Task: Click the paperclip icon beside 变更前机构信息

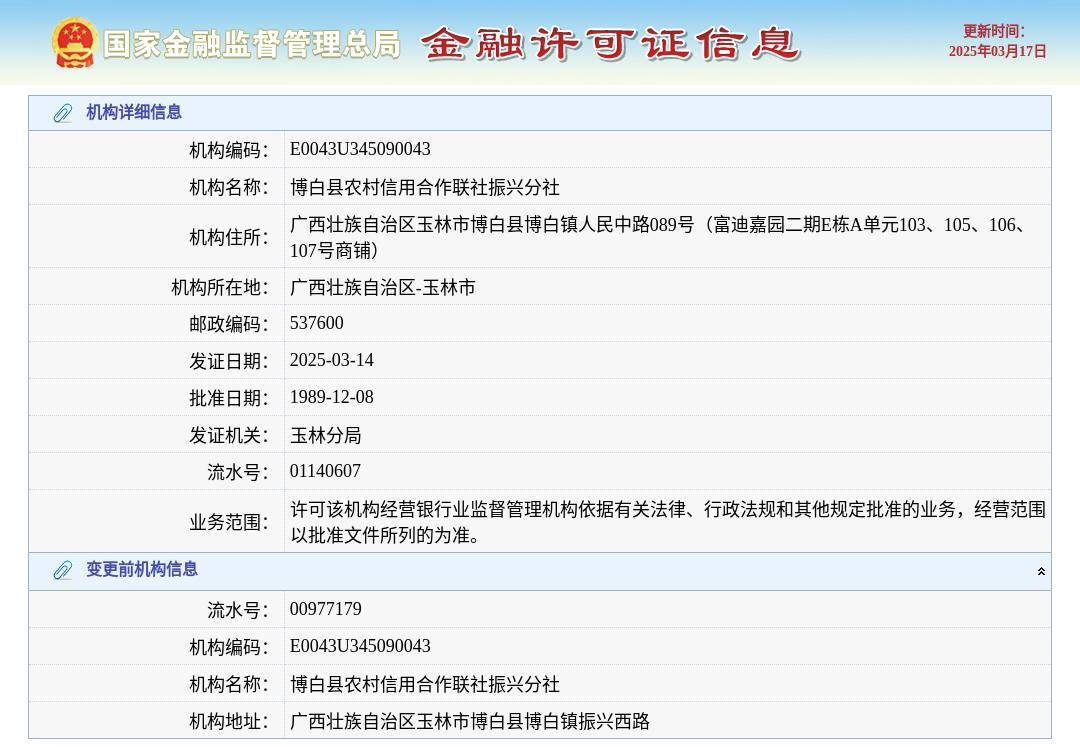Action: [62, 570]
